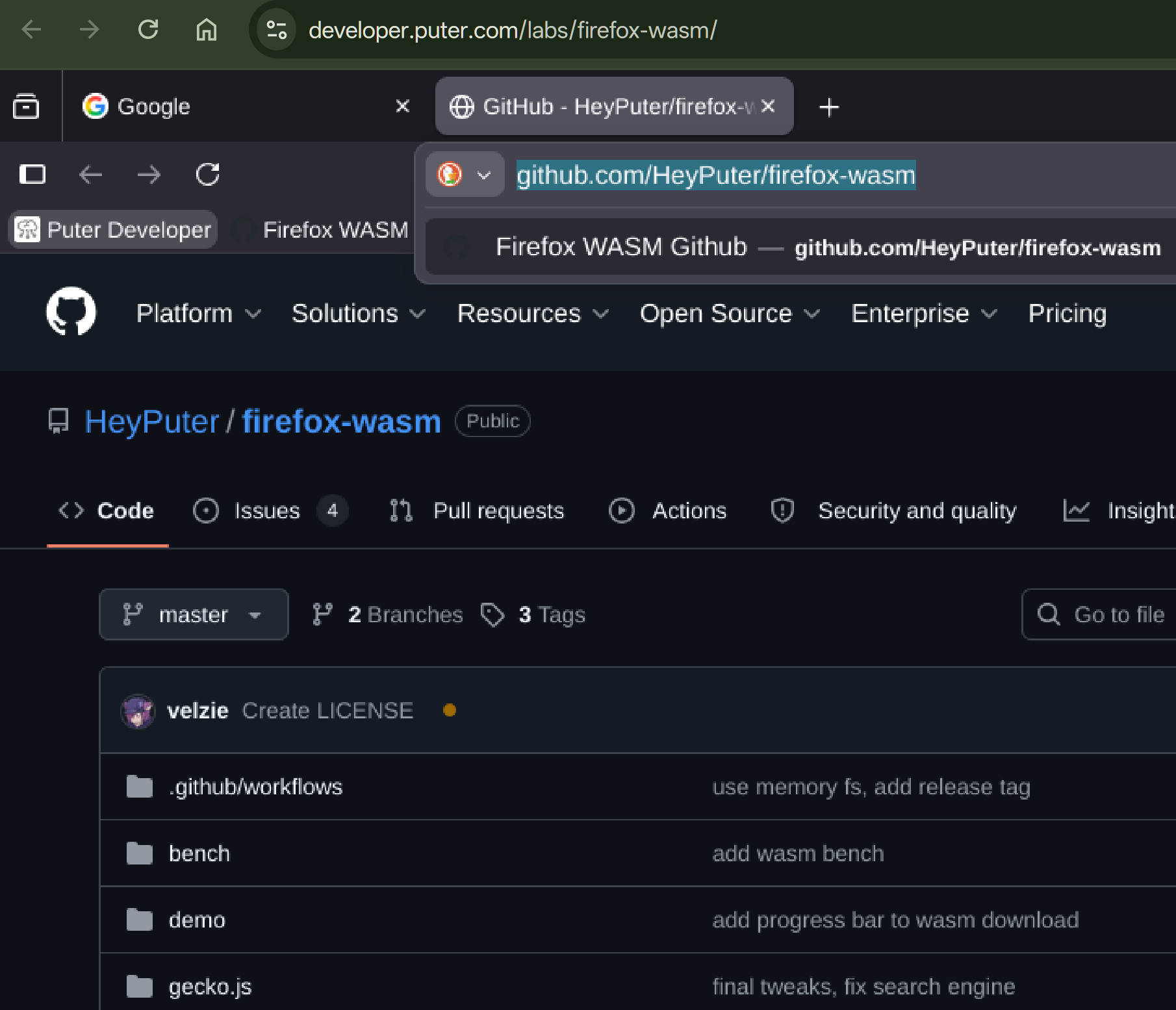
Task: Close the Google tab
Action: coord(403,106)
